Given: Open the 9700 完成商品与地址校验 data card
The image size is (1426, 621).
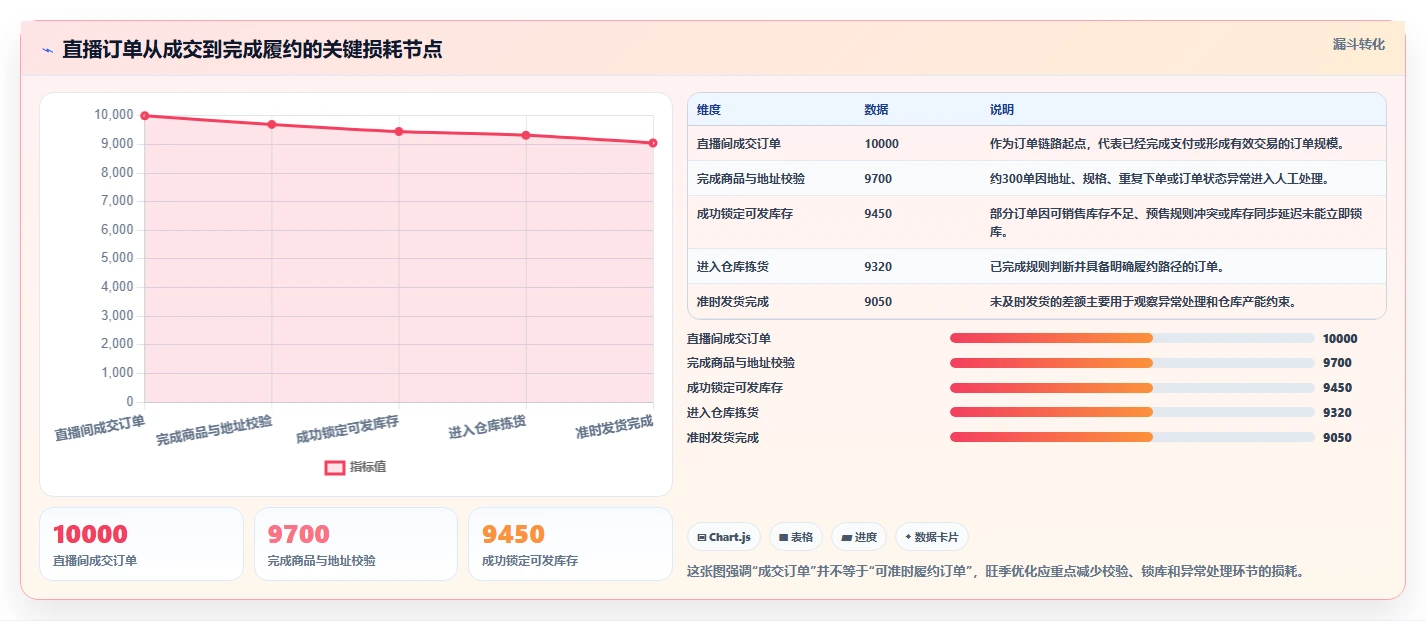Looking at the screenshot, I should (356, 544).
